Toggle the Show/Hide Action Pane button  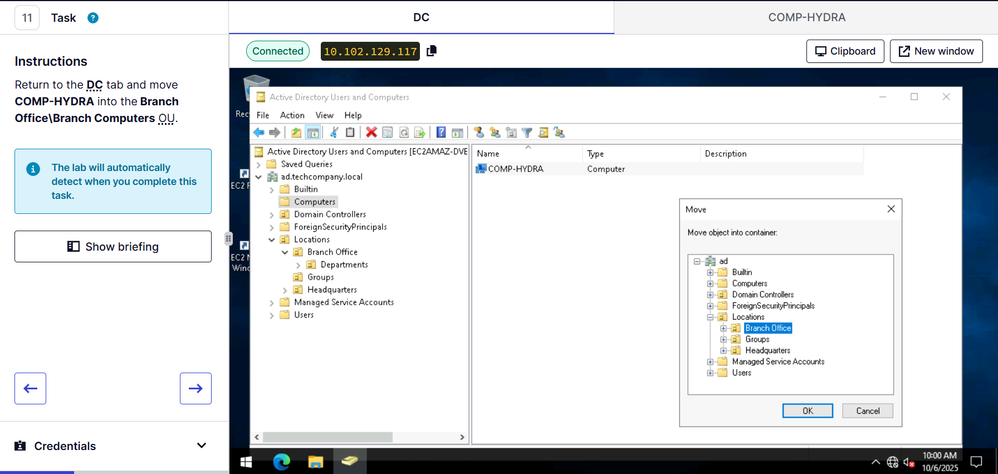(x=457, y=132)
